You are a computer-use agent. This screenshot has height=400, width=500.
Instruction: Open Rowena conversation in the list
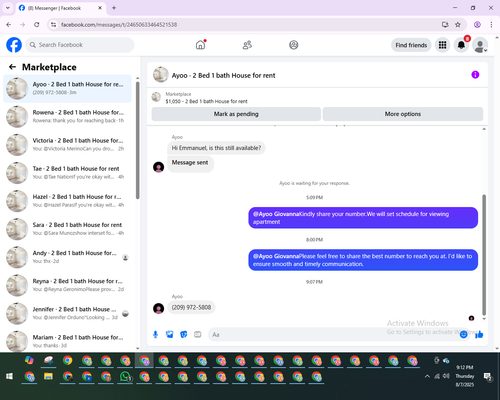[x=68, y=117]
